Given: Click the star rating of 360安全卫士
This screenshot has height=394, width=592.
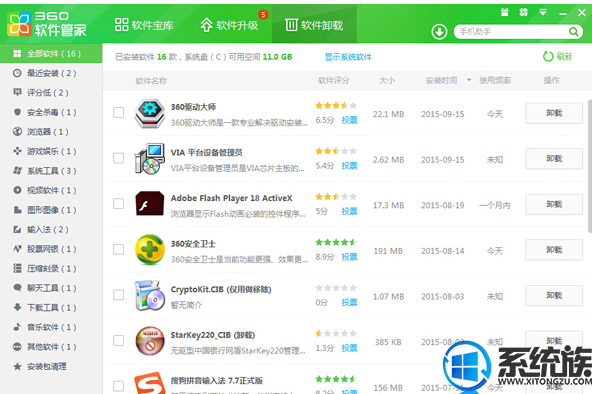Looking at the screenshot, I should [336, 242].
